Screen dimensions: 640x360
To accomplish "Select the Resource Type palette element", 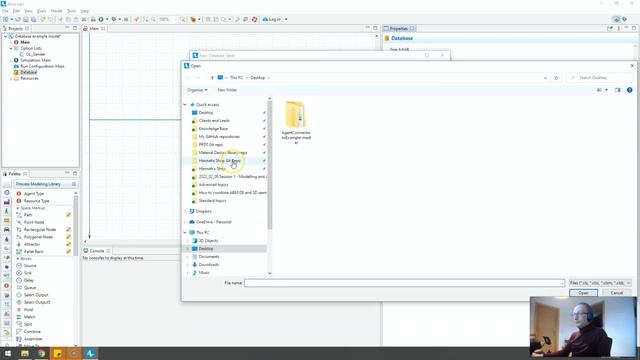I will [x=36, y=201].
